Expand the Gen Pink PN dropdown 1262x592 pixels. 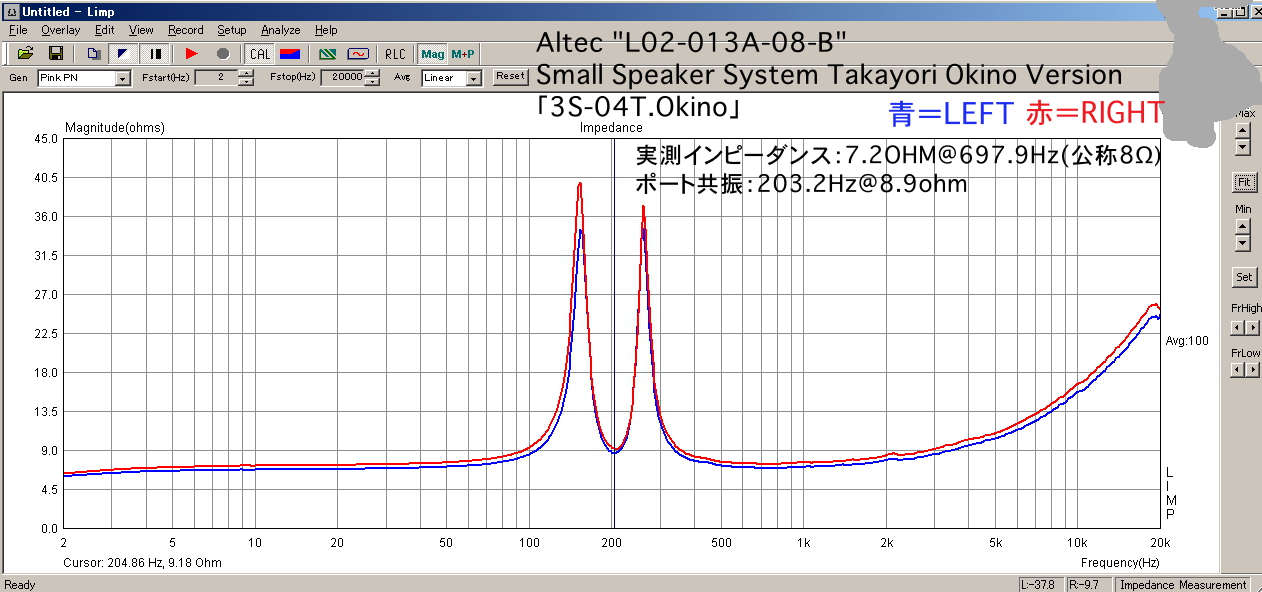[123, 78]
